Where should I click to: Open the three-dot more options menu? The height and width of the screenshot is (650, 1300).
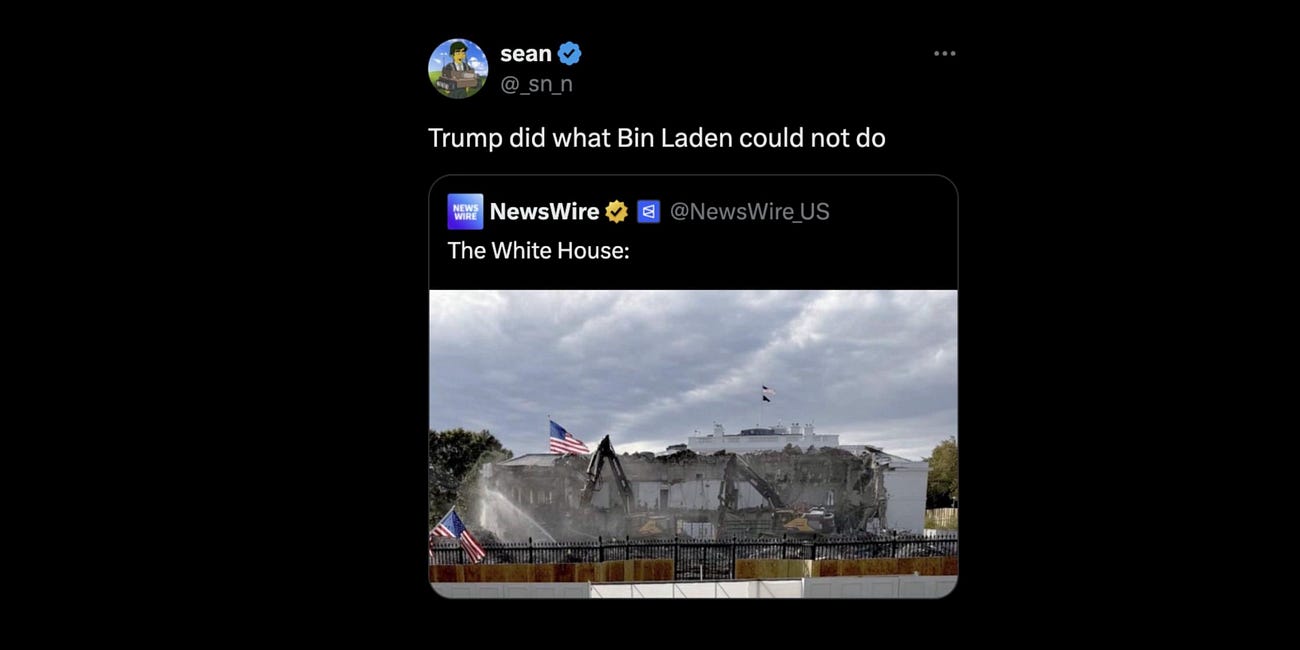click(944, 53)
